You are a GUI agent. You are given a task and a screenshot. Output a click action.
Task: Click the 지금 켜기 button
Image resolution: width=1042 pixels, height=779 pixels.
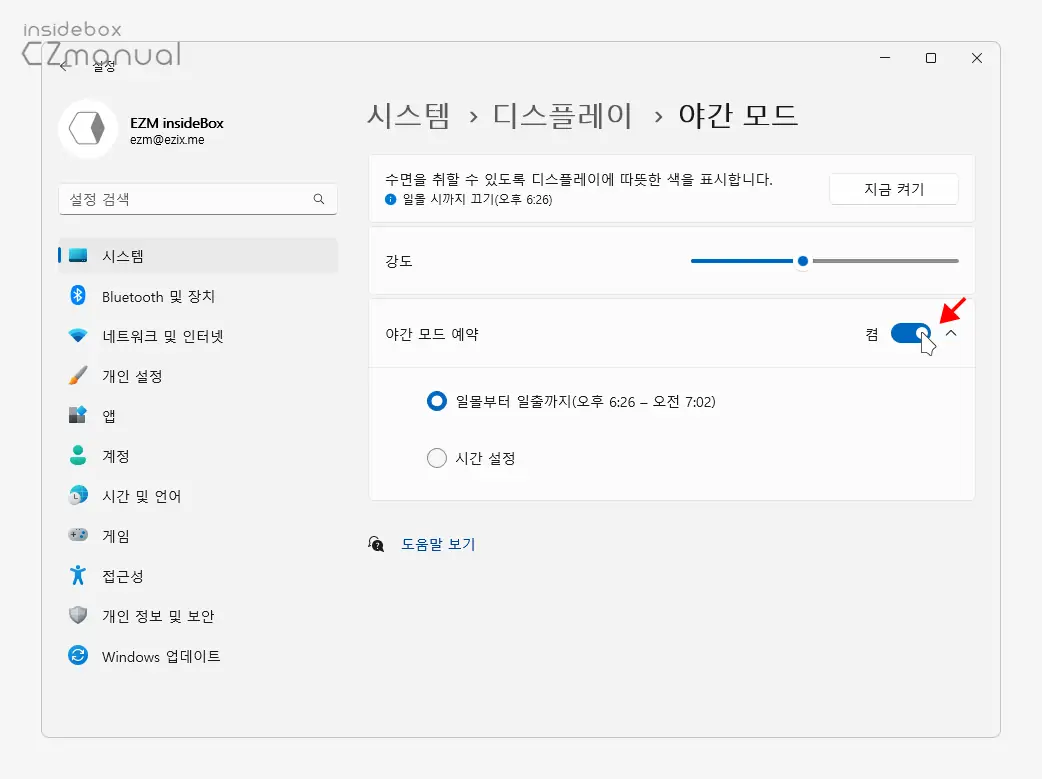894,189
